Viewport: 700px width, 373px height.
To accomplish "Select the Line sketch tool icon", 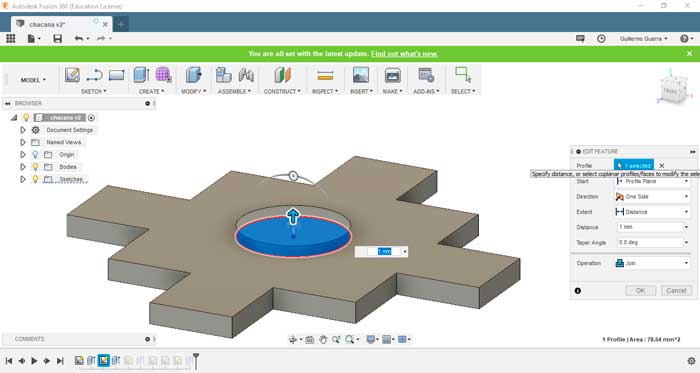I will pos(94,75).
